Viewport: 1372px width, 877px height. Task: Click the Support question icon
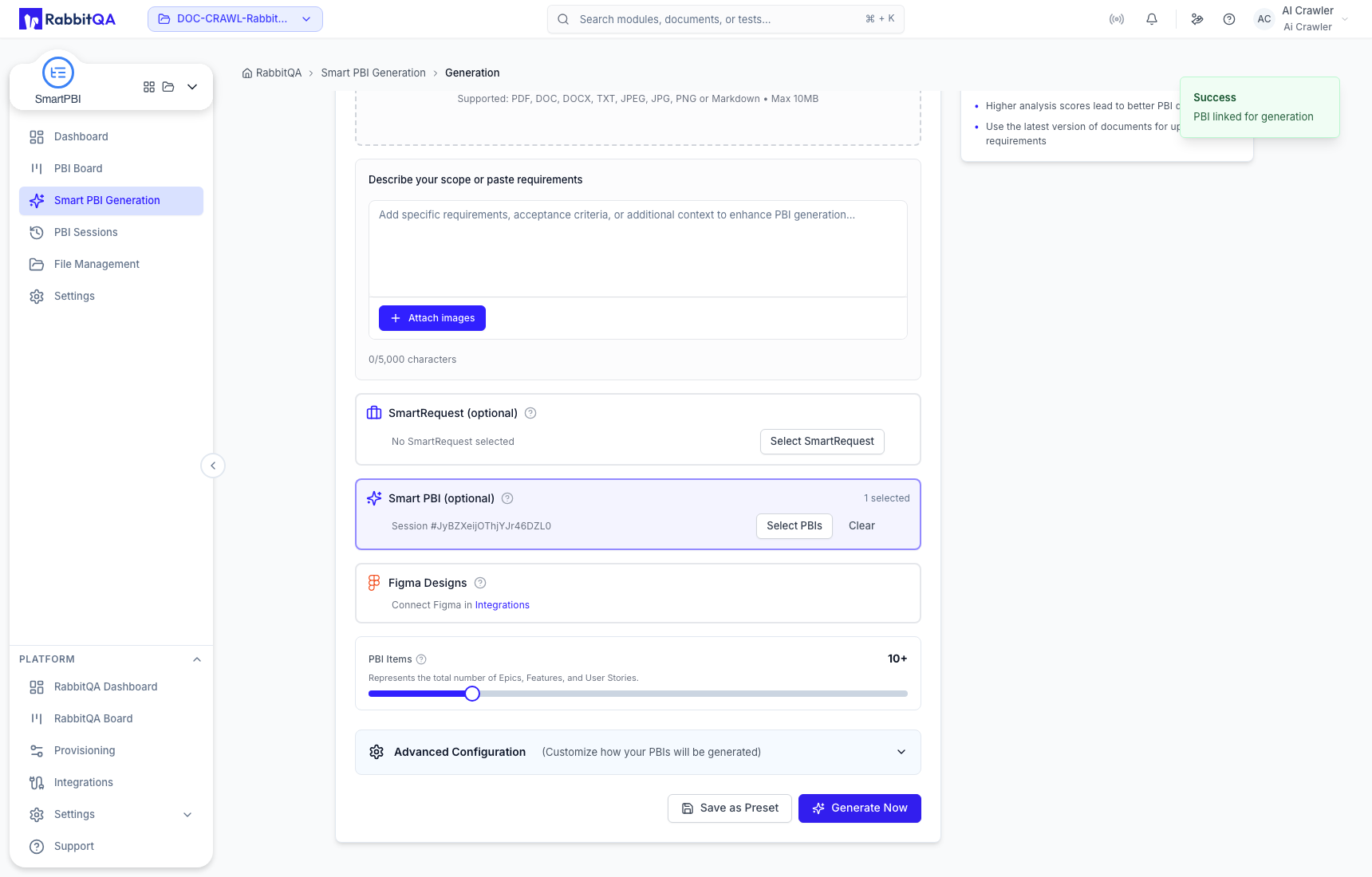(37, 846)
